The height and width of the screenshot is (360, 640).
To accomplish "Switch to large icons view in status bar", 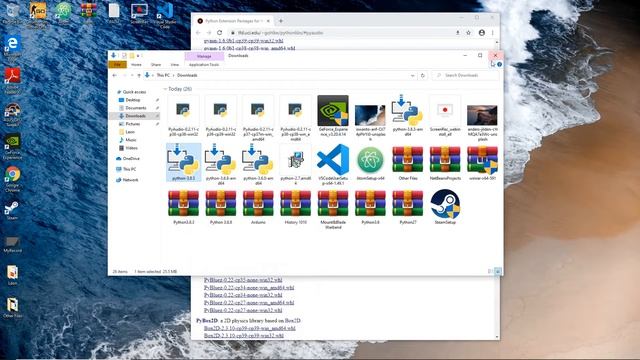I will pyautogui.click(x=498, y=271).
